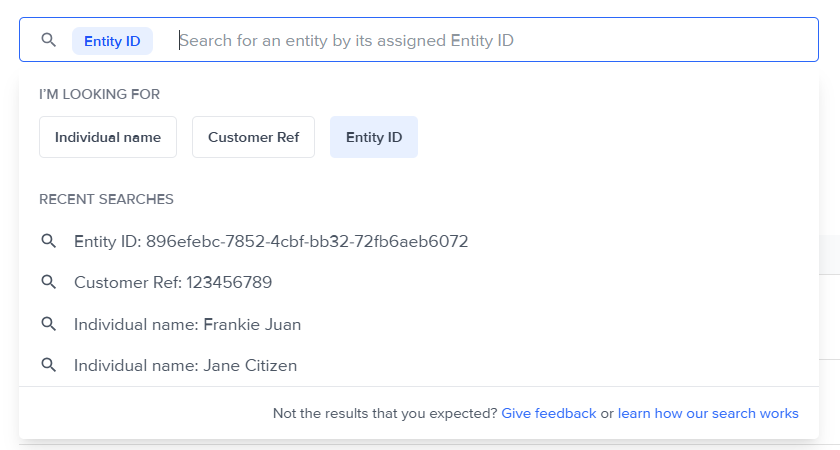Click the search icon beside the Entity ID recent search
The height and width of the screenshot is (450, 840).
(48, 241)
